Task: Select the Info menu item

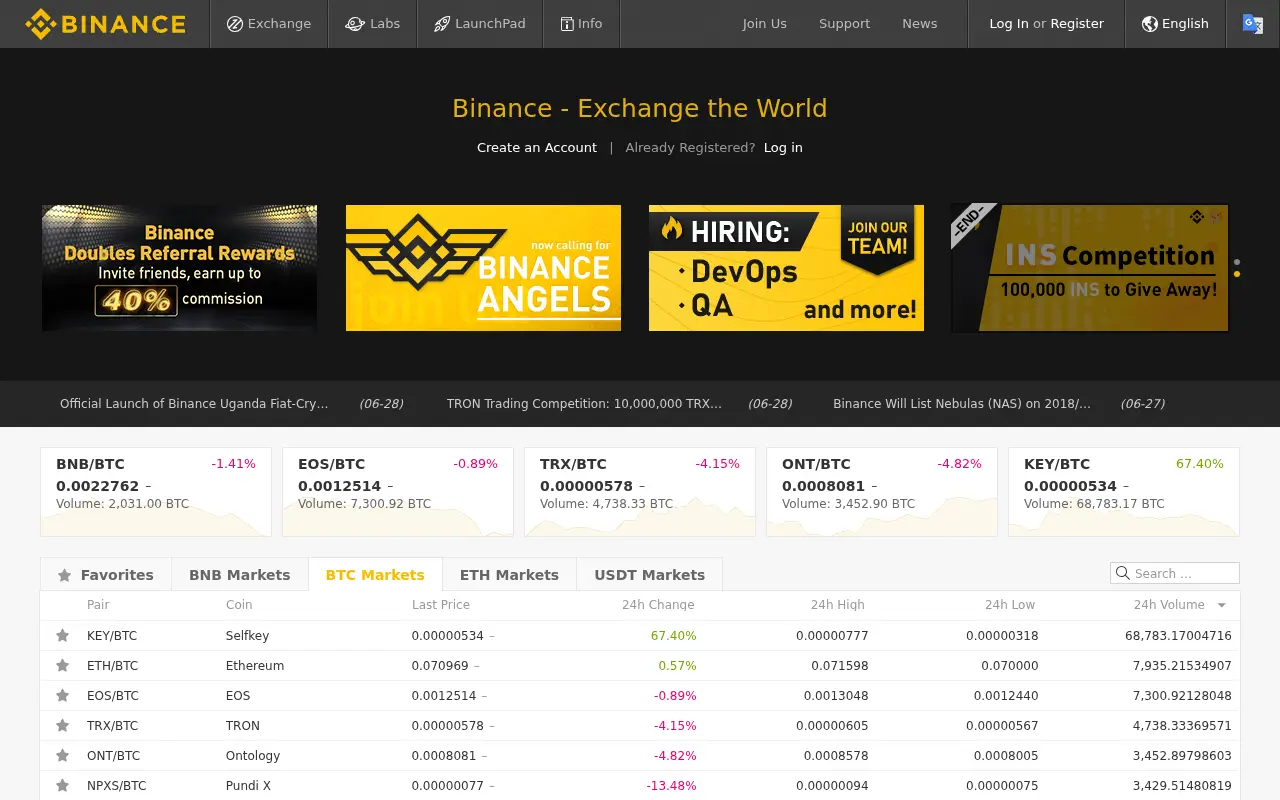Action: coord(581,24)
